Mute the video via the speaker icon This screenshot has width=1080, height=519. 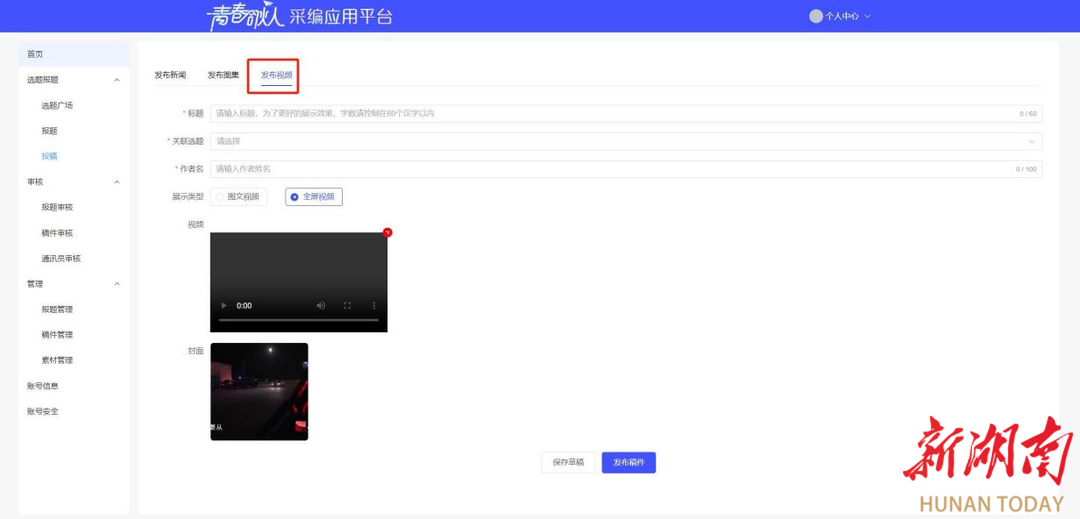pyautogui.click(x=321, y=306)
